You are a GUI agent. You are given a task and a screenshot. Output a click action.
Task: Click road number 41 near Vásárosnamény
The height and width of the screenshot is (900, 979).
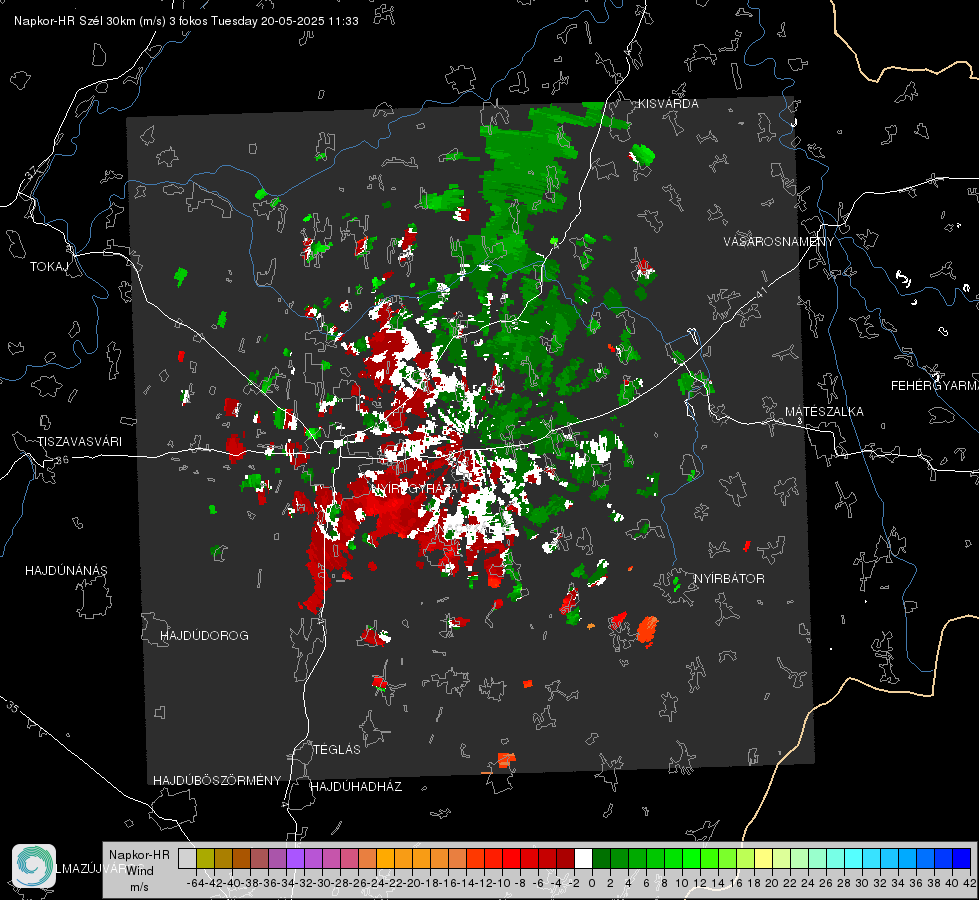click(x=760, y=291)
